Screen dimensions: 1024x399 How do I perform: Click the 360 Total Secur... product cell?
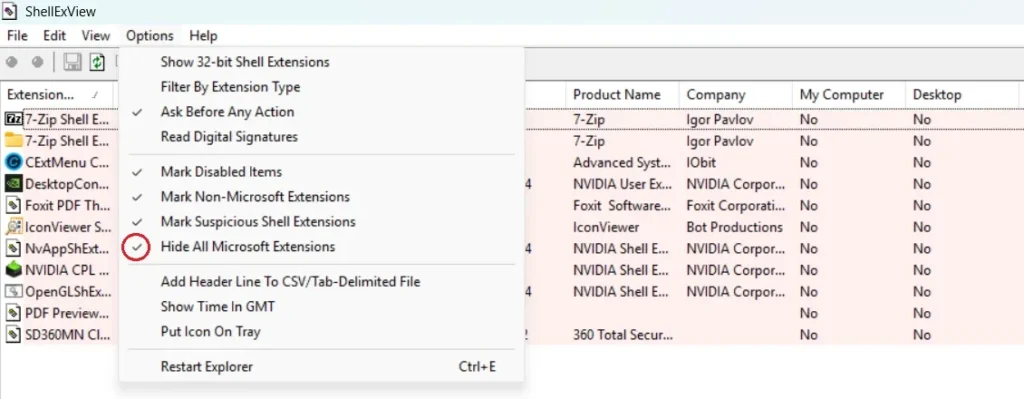(622, 334)
